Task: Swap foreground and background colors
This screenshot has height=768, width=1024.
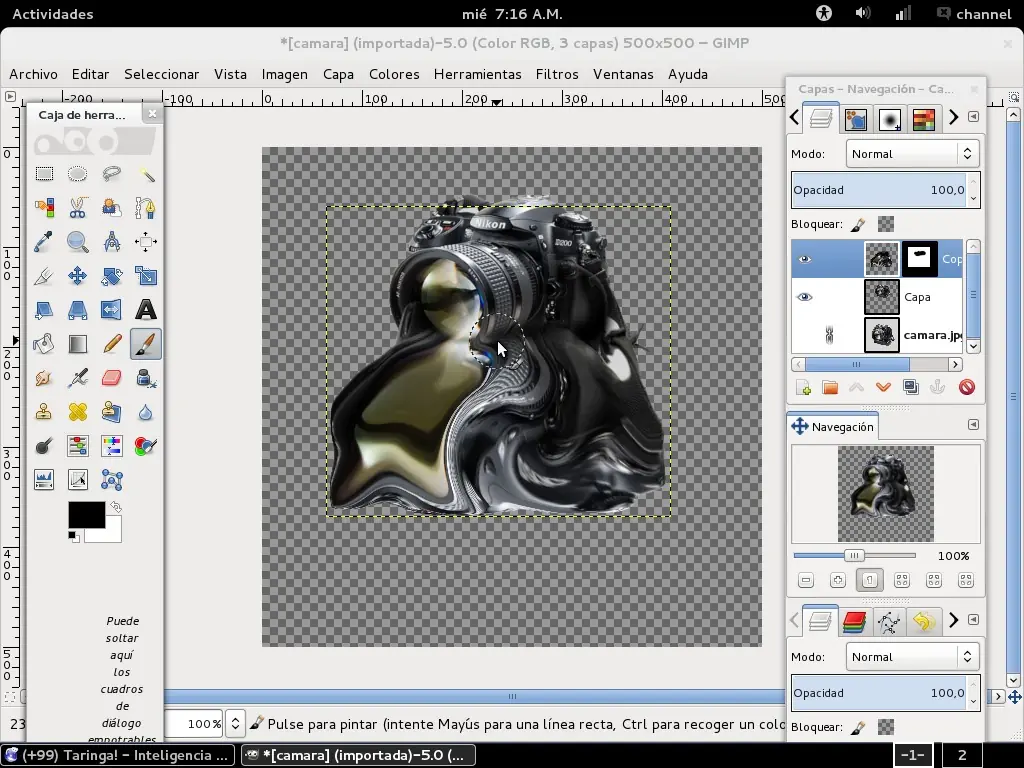Action: pos(116,507)
